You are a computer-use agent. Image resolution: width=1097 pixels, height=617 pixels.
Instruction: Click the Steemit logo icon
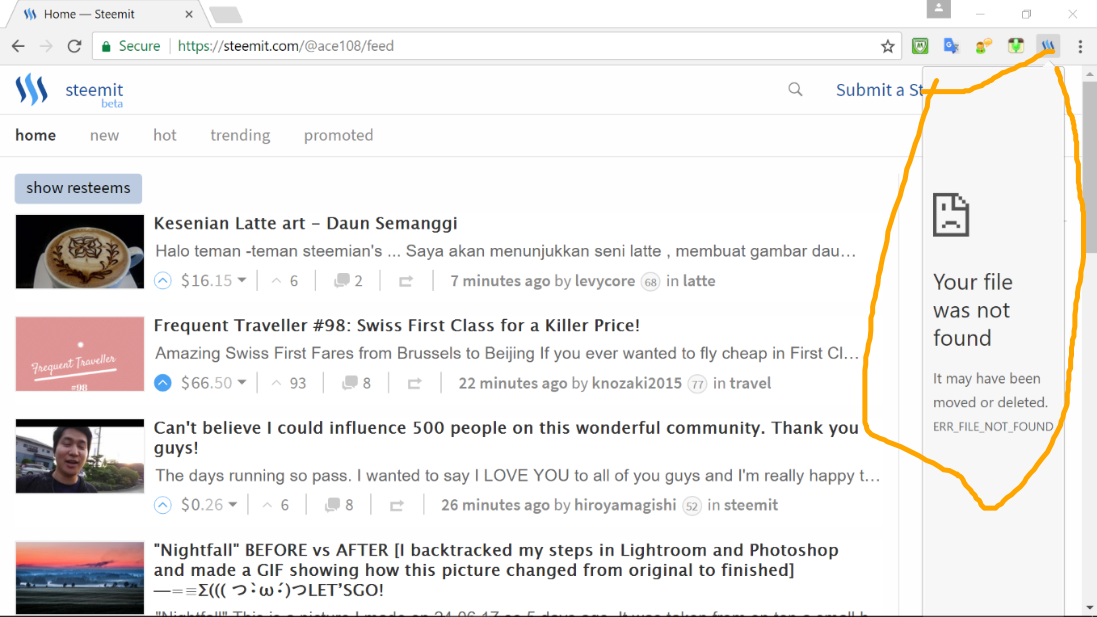click(x=31, y=90)
